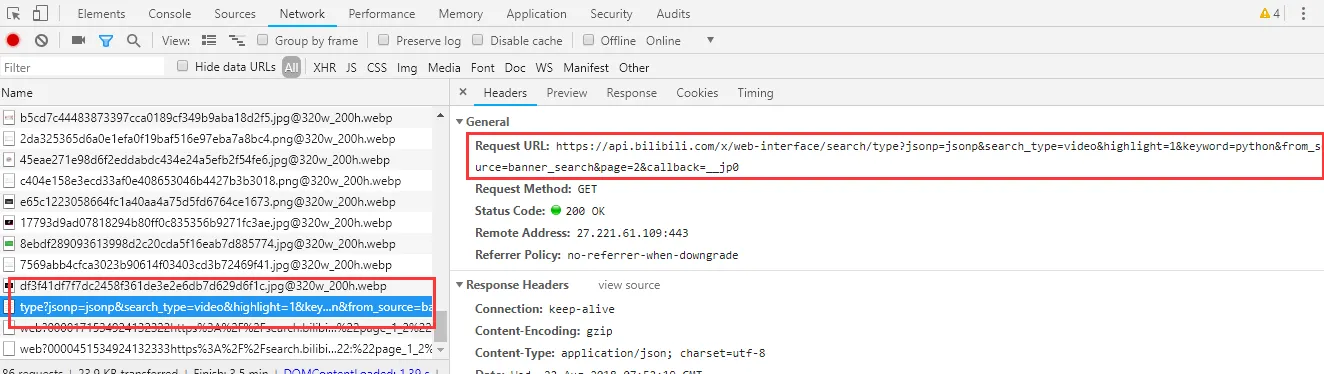Select request 2da325365d6a0e1efa0f19baf516e97eba7a8bc4.png
Viewport: 1324px width, 374px height.
pos(217,138)
